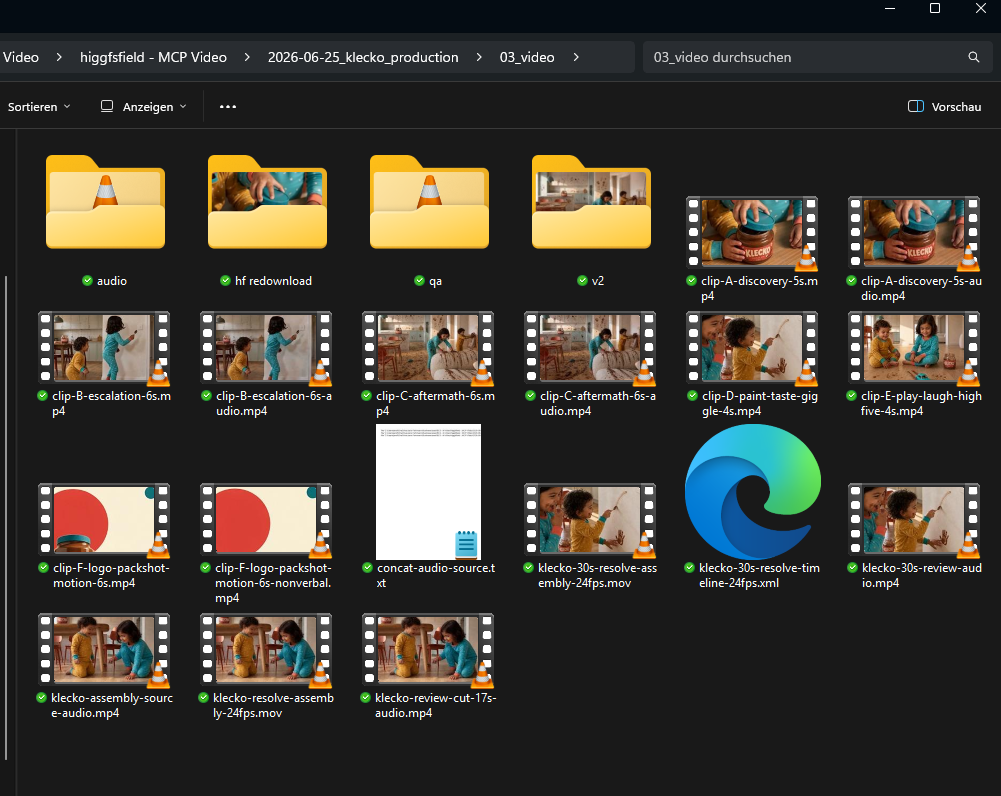Select klecko-assembly-source-audio.mp4 file icon
1001x796 pixels.
pyautogui.click(x=104, y=650)
